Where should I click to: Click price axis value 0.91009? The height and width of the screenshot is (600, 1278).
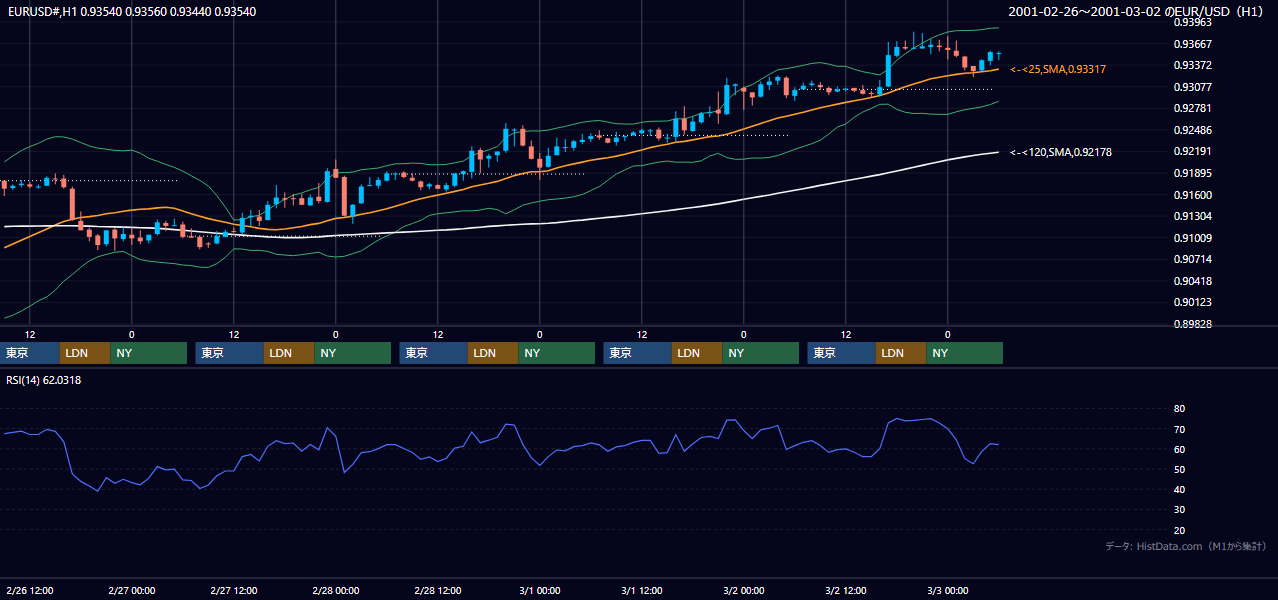coord(1192,238)
